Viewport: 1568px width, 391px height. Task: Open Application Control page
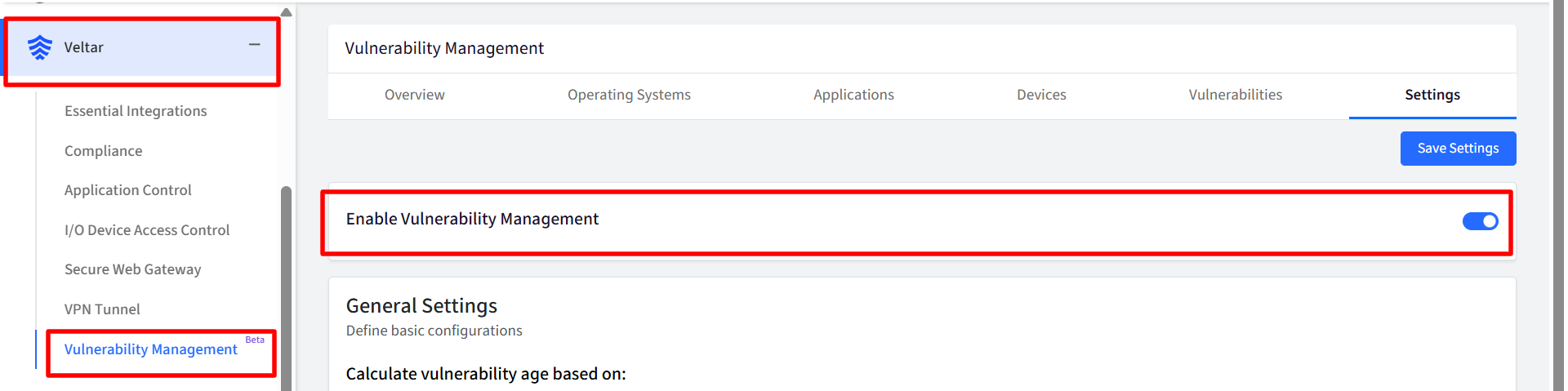point(128,190)
